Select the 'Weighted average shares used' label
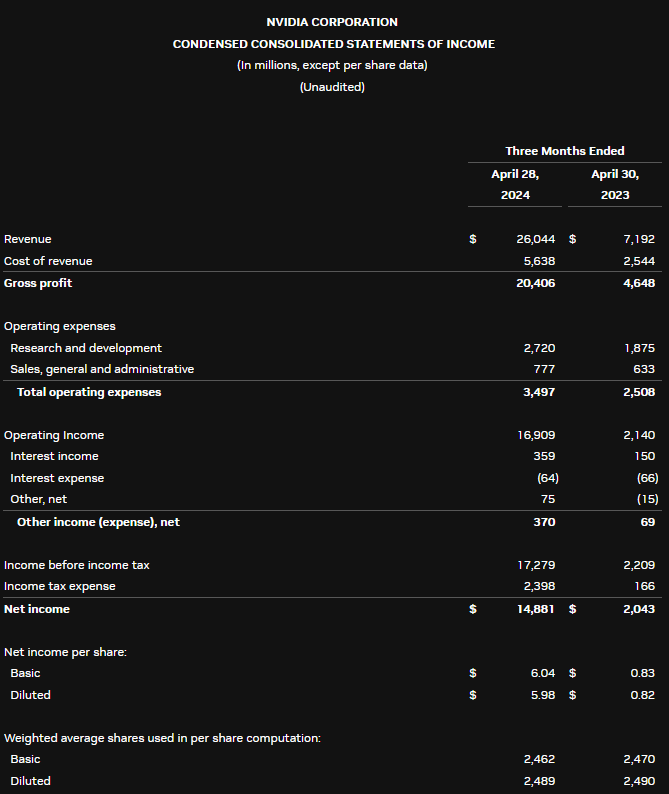669x794 pixels. coord(162,738)
